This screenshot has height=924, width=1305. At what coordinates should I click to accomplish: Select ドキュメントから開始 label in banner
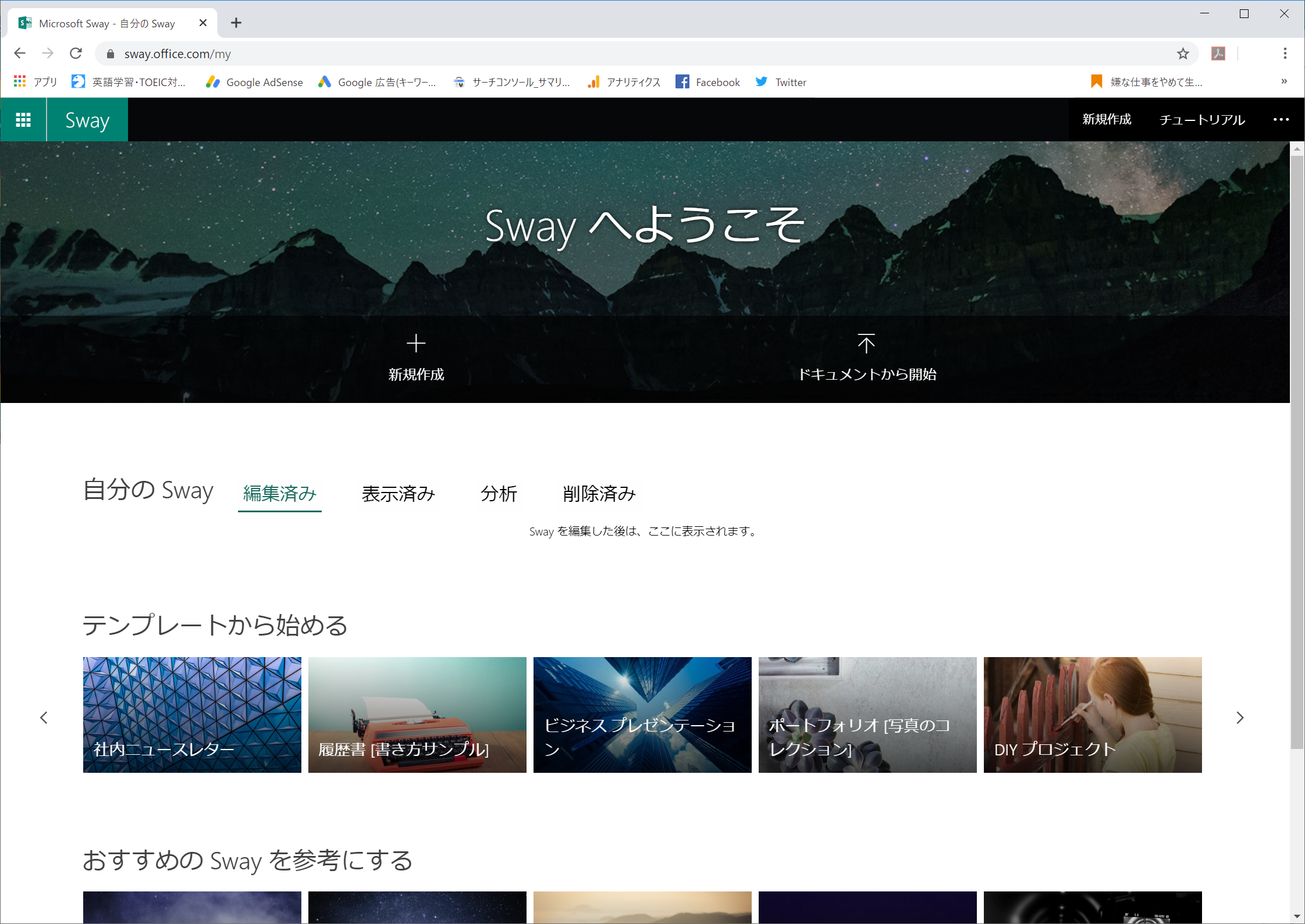tap(867, 374)
